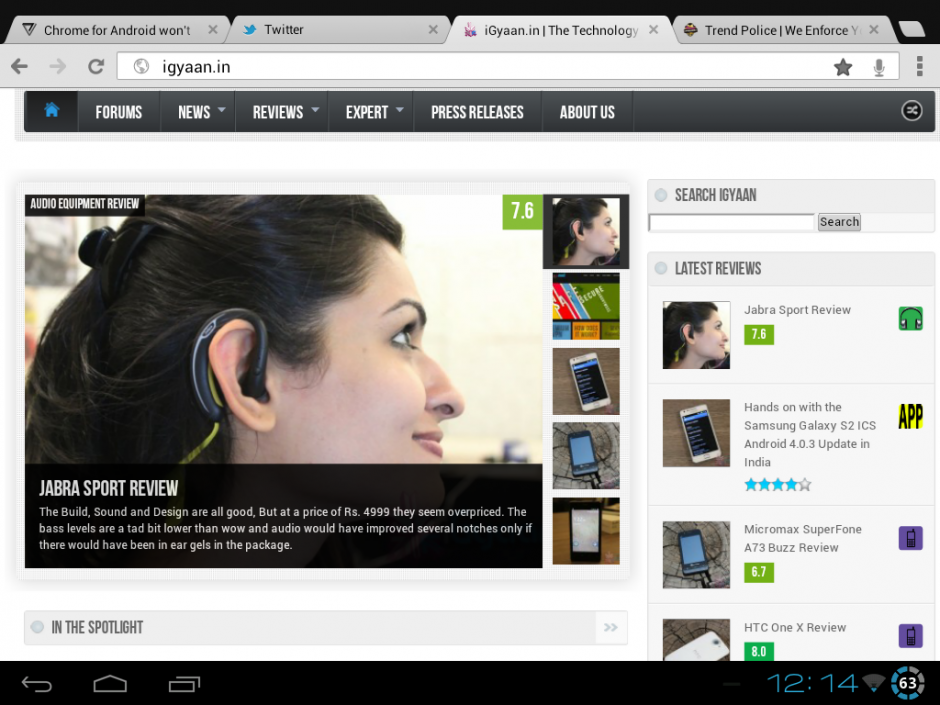
Task: Open Chrome's three-dot overflow menu
Action: click(x=919, y=67)
